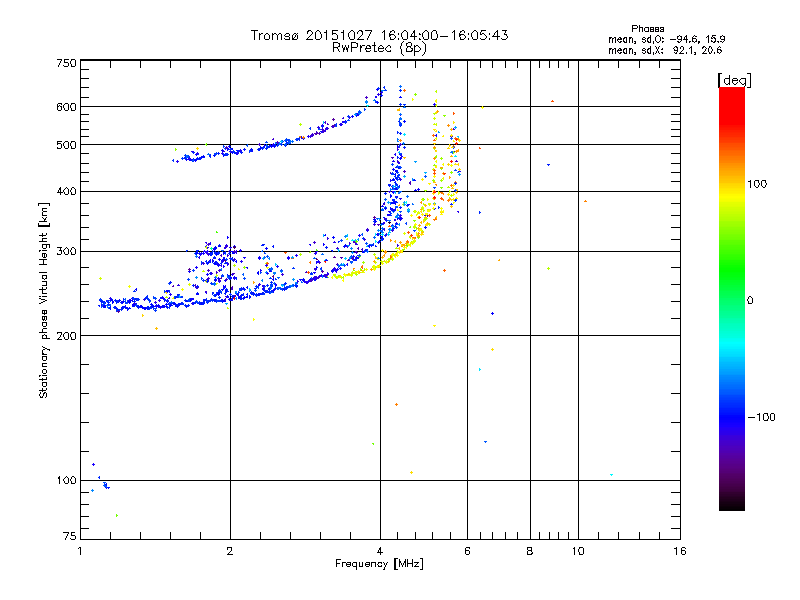This screenshot has width=800, height=600.
Task: Click the y-axis tick label '200'
Action: coord(66,336)
